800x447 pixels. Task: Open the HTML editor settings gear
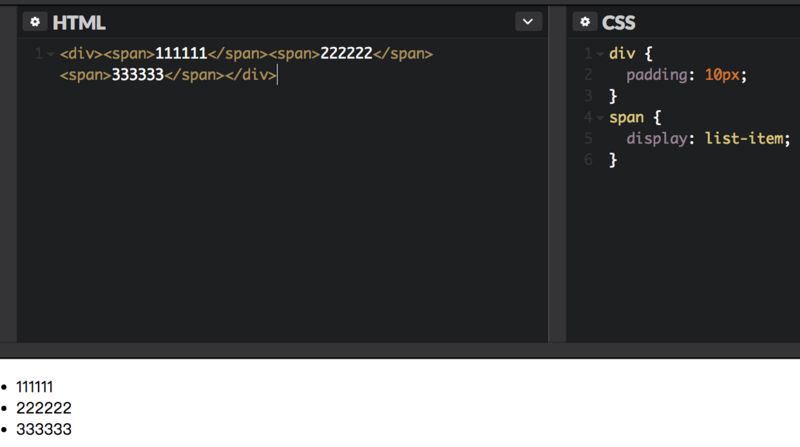pos(35,22)
